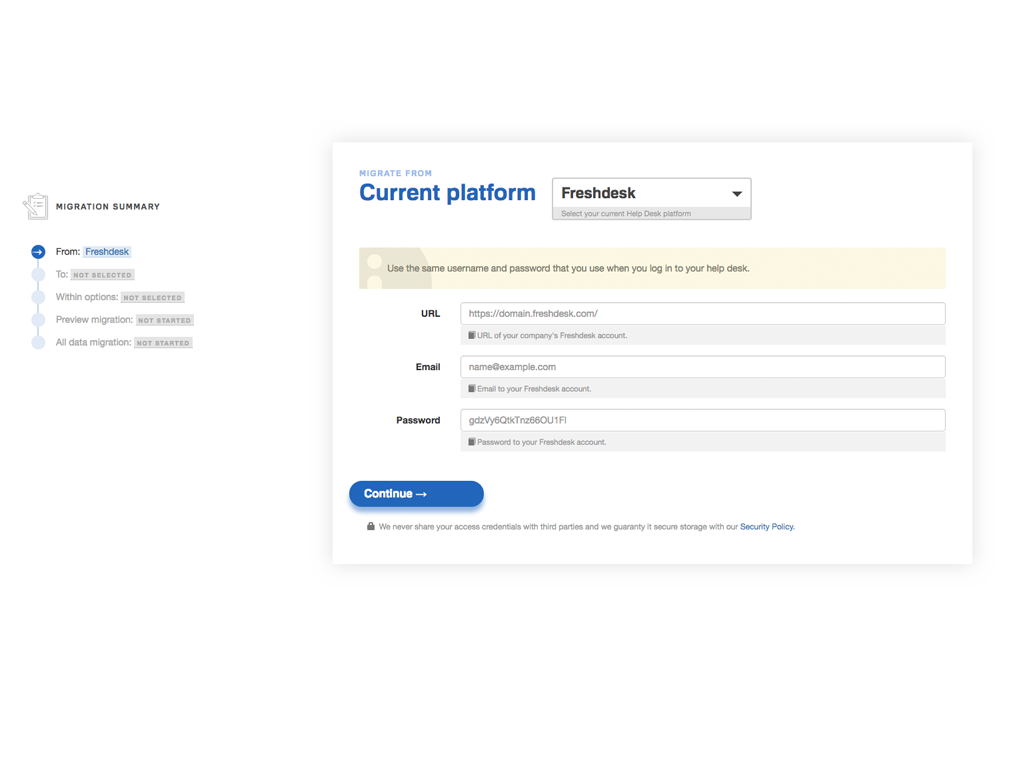
Task: Click the step circle beside Preview migration
Action: coord(38,320)
